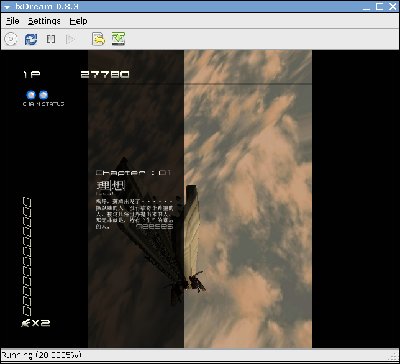Open the load state folder icon
The image size is (400, 364).
(99, 39)
